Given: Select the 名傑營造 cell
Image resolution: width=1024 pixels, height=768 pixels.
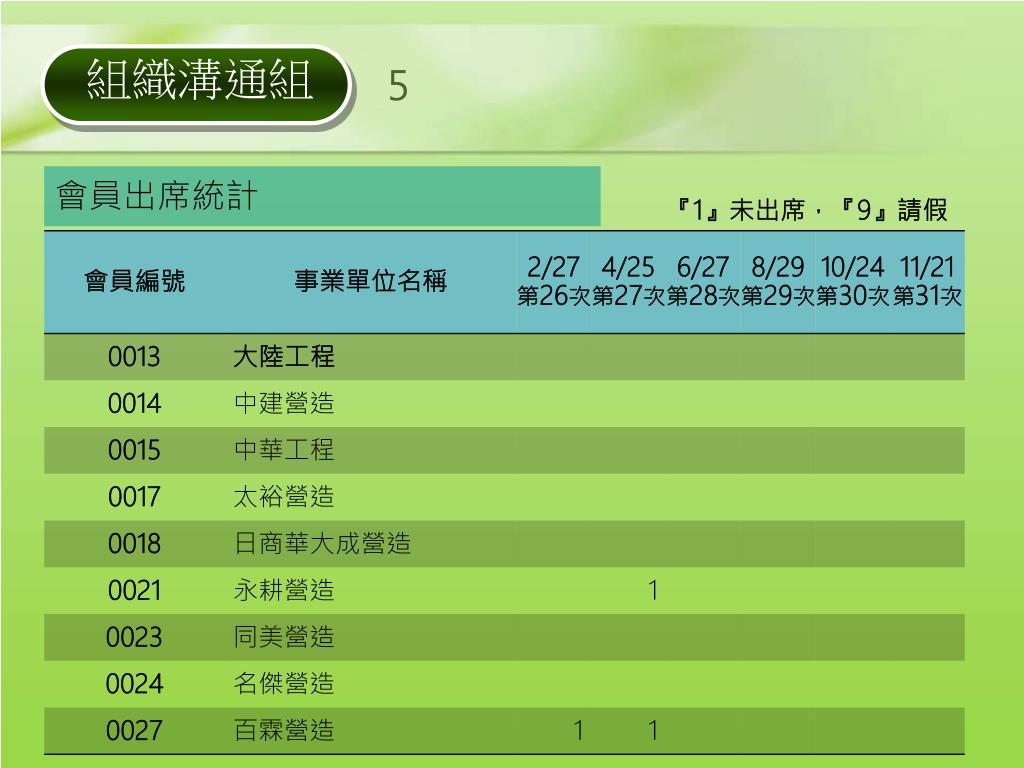Looking at the screenshot, I should coord(284,684).
